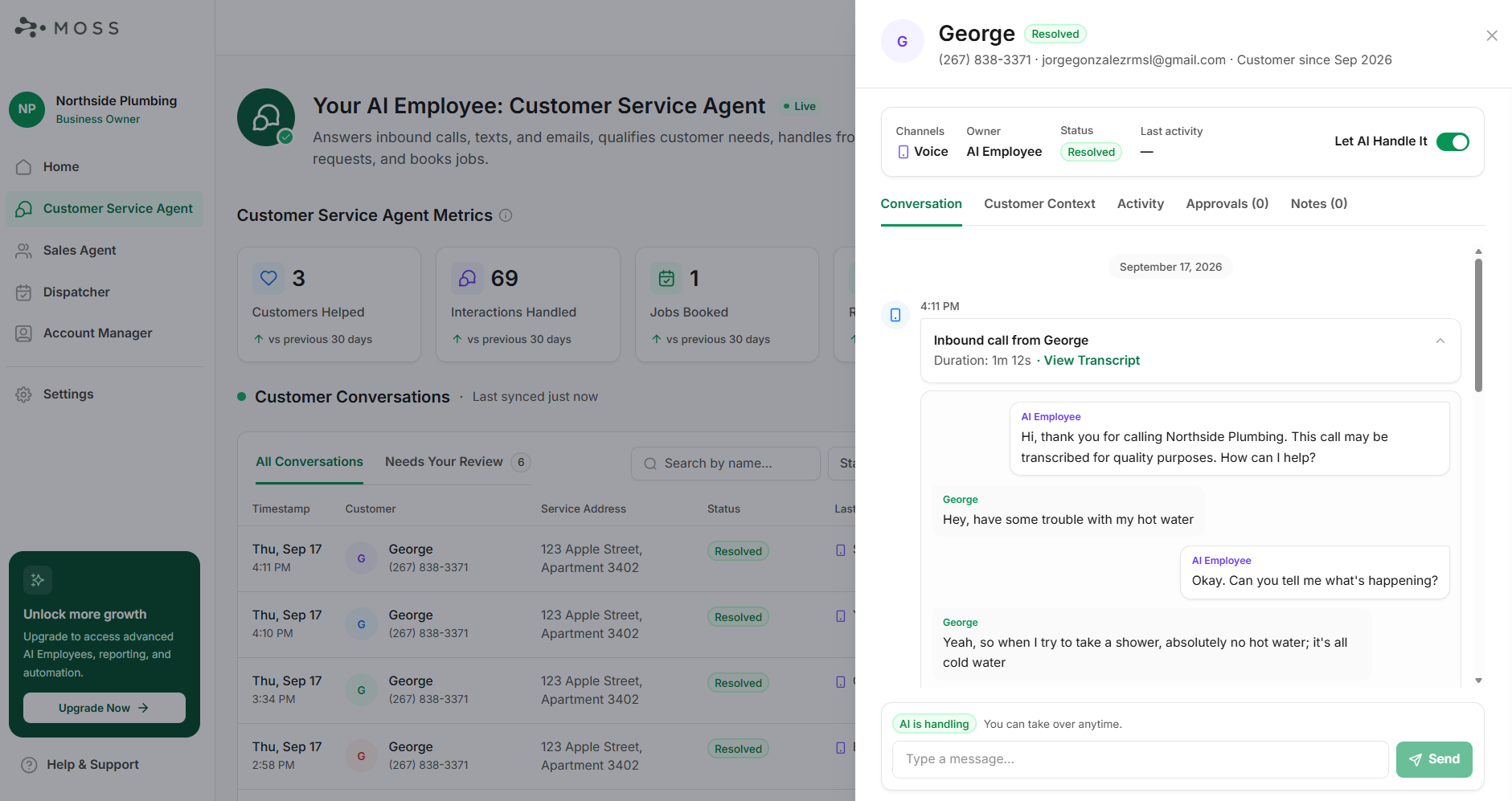This screenshot has height=801, width=1512.
Task: Select All Conversations tab
Action: 309,462
